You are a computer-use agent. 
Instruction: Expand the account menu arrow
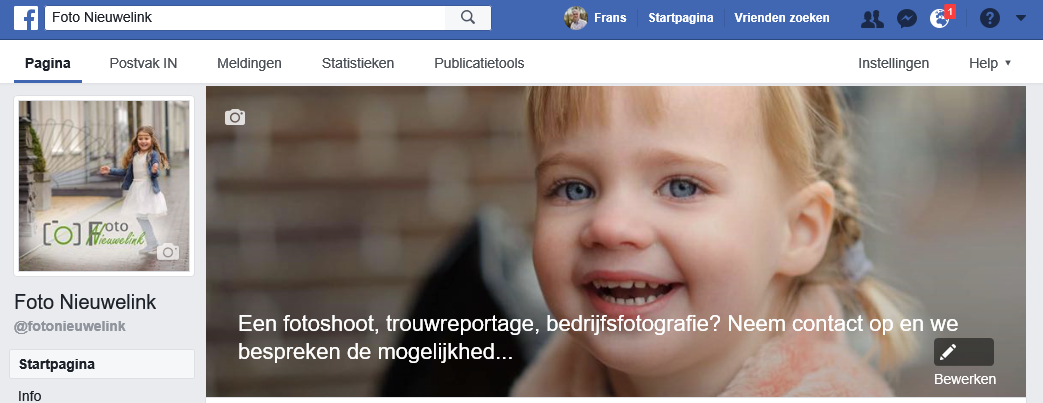tap(1022, 19)
